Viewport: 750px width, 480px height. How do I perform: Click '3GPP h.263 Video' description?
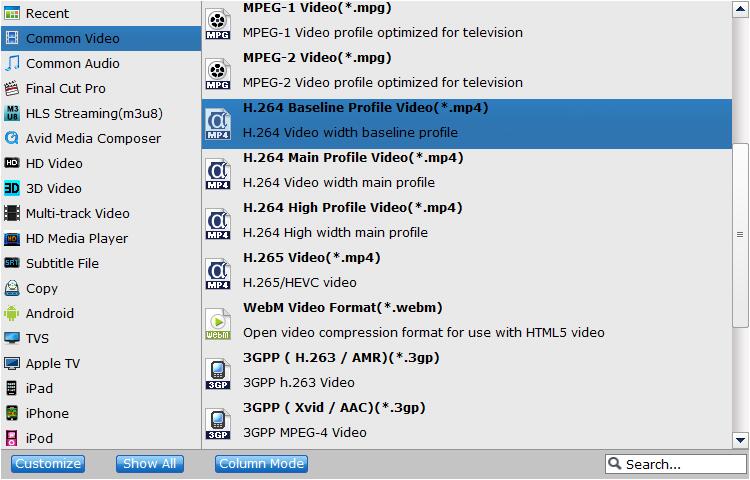[298, 382]
